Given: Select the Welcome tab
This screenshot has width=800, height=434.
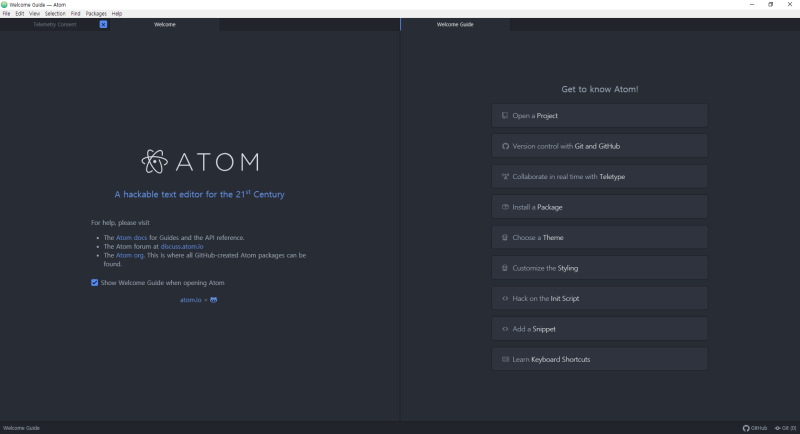Looking at the screenshot, I should pyautogui.click(x=165, y=24).
